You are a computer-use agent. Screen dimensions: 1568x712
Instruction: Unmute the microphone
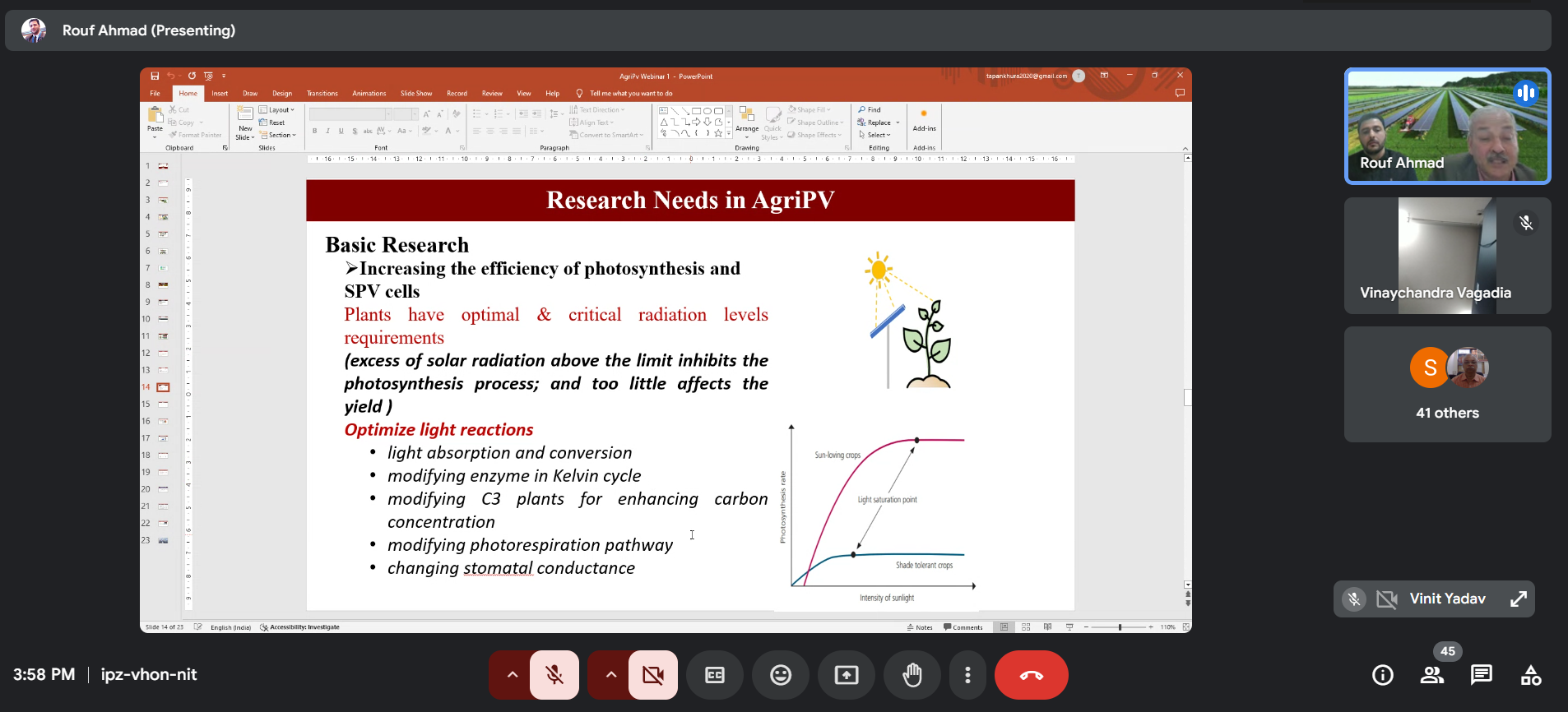pyautogui.click(x=554, y=675)
